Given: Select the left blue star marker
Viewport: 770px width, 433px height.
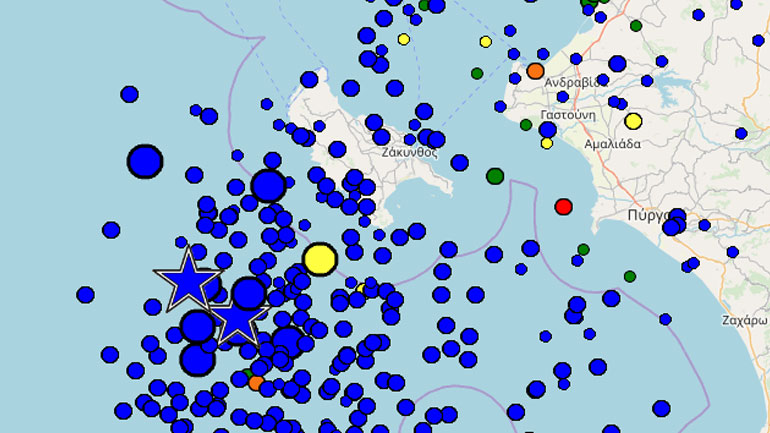Looking at the screenshot, I should tap(187, 281).
